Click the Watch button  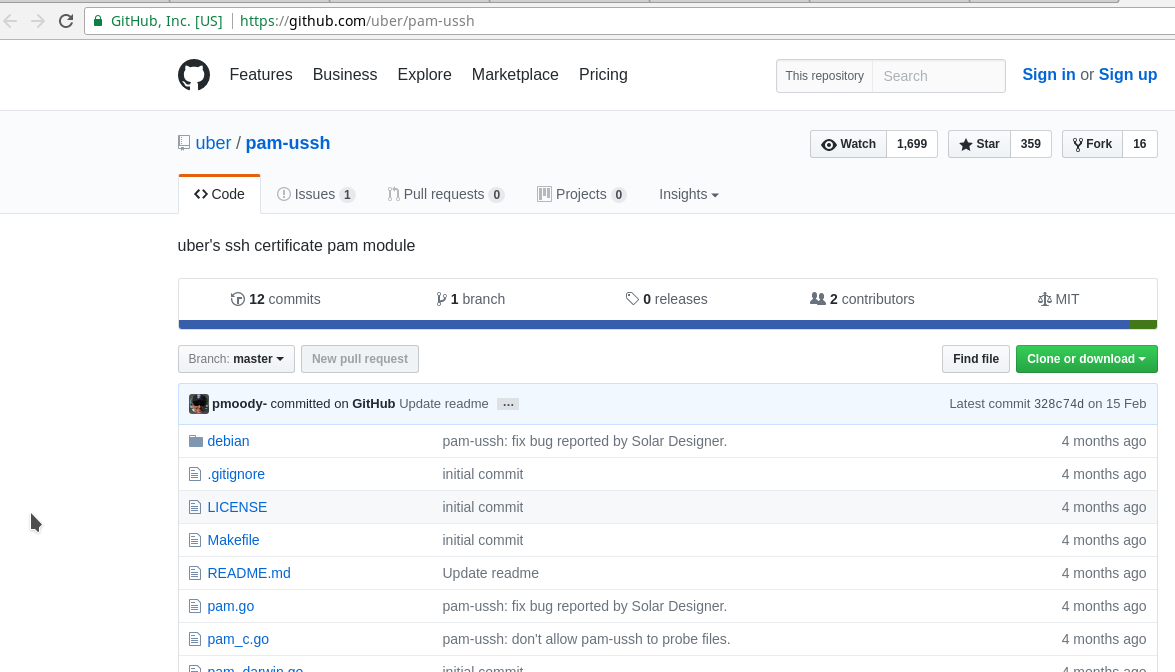point(848,144)
